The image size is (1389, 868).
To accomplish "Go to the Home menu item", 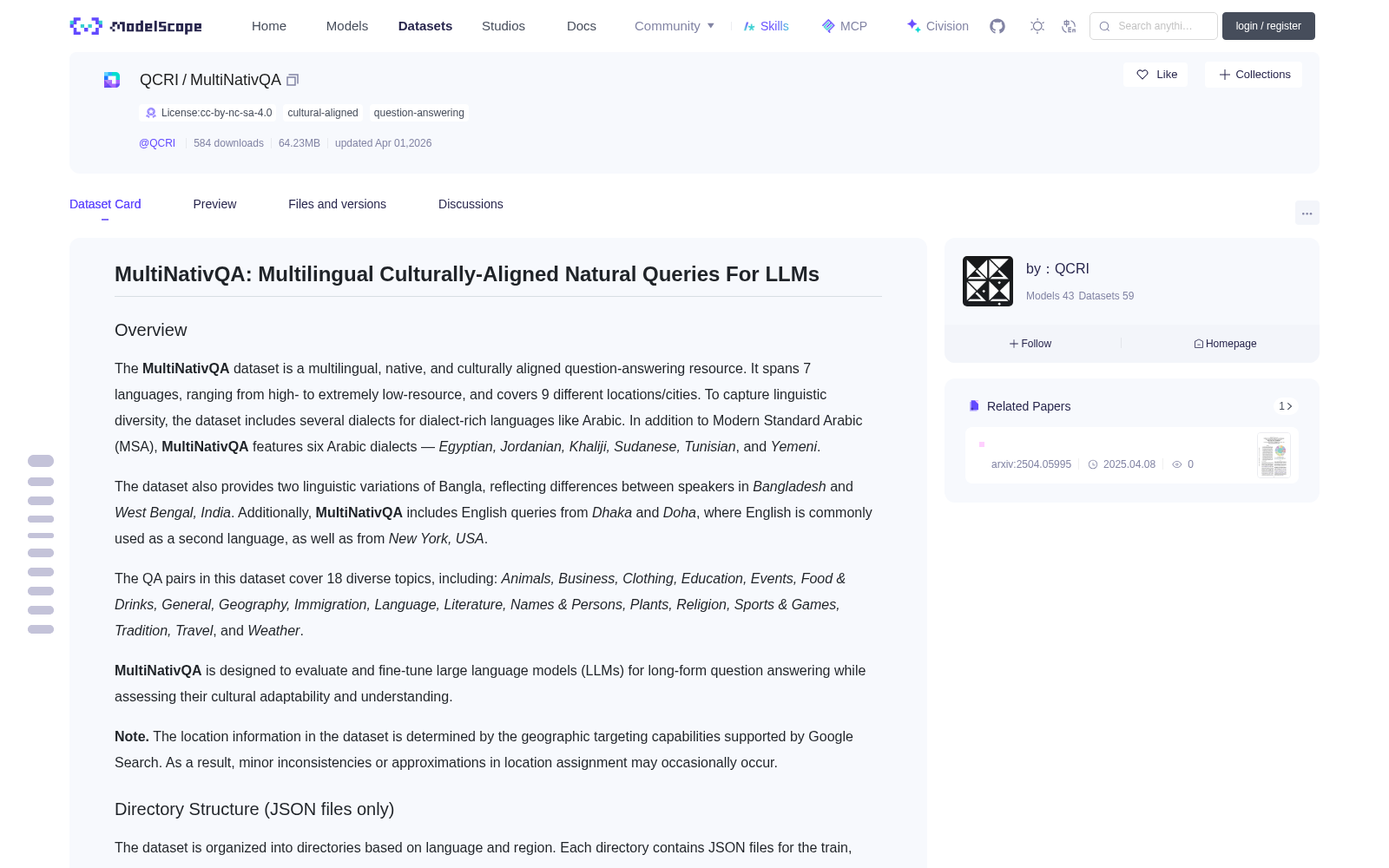I will coord(269,26).
